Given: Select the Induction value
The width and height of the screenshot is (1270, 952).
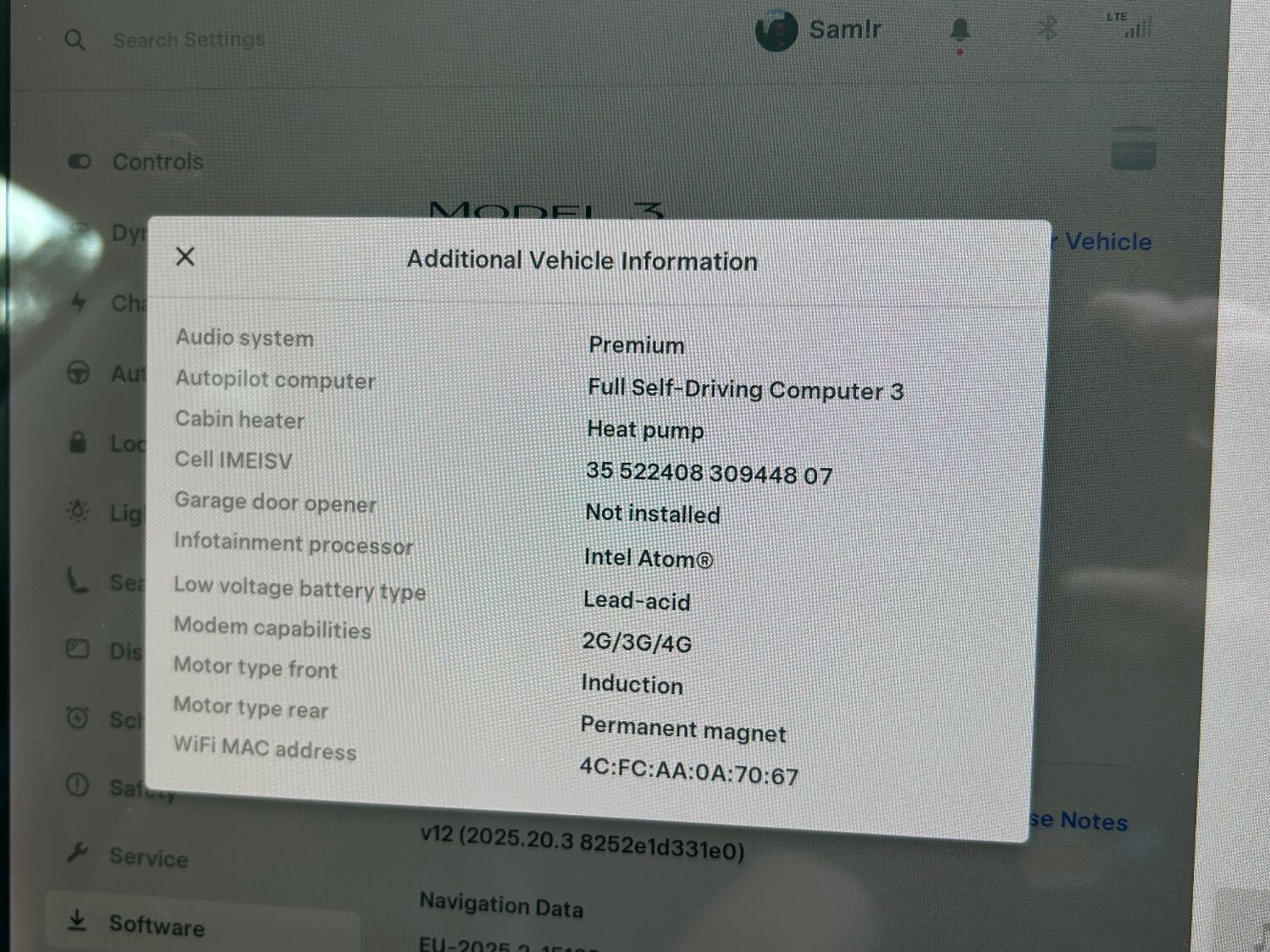Looking at the screenshot, I should 632,684.
